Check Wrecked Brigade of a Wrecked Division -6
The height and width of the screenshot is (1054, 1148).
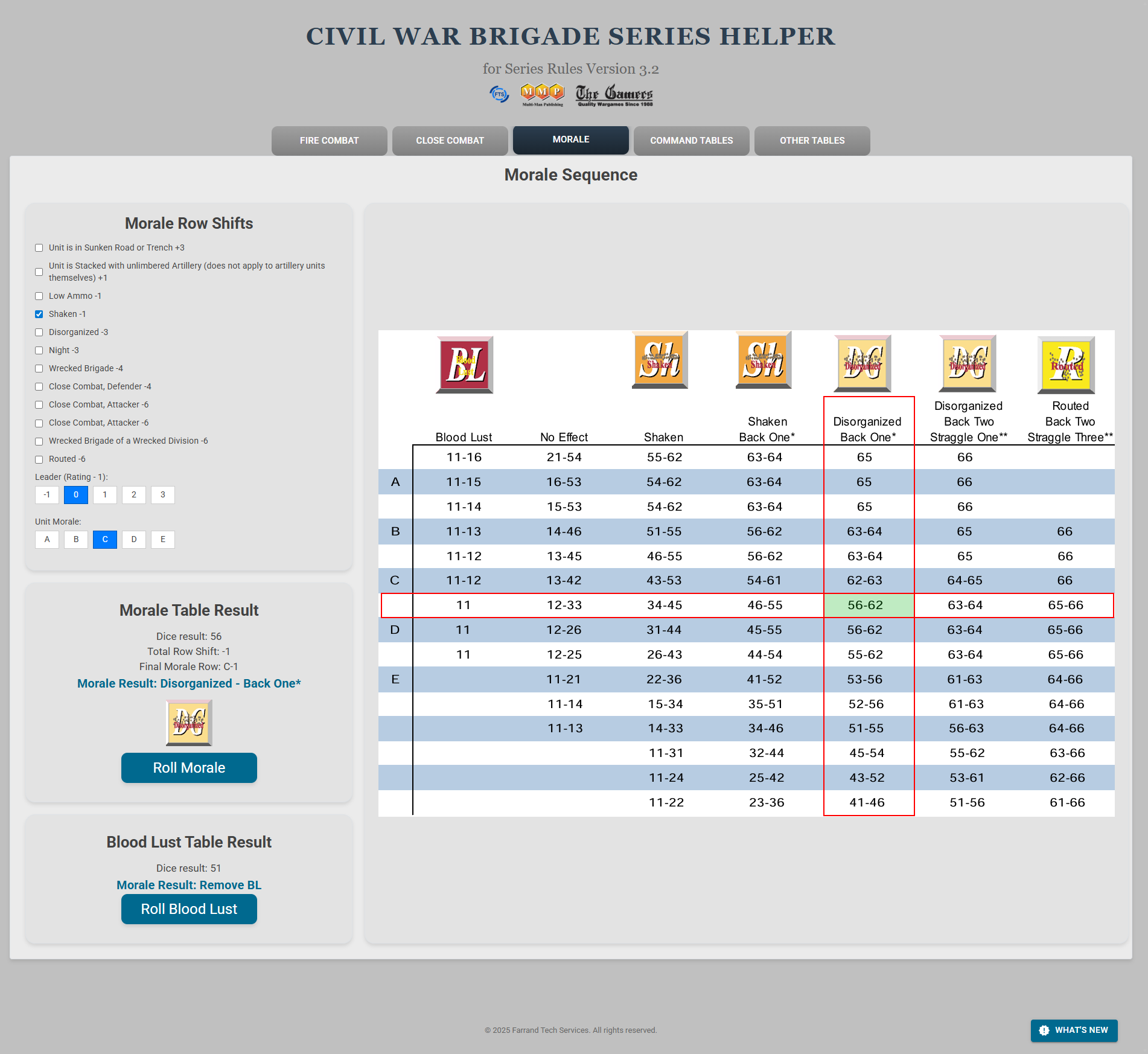[x=39, y=441]
